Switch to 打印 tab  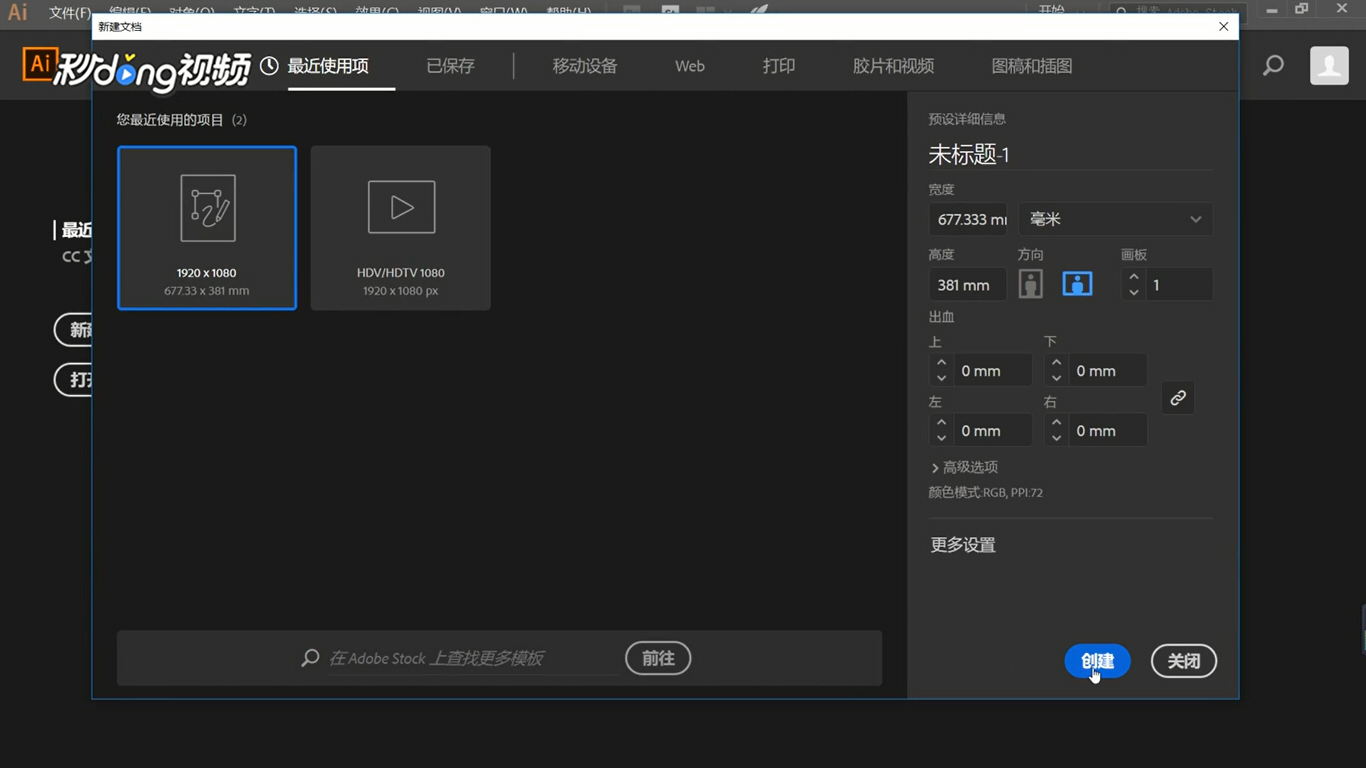point(779,66)
